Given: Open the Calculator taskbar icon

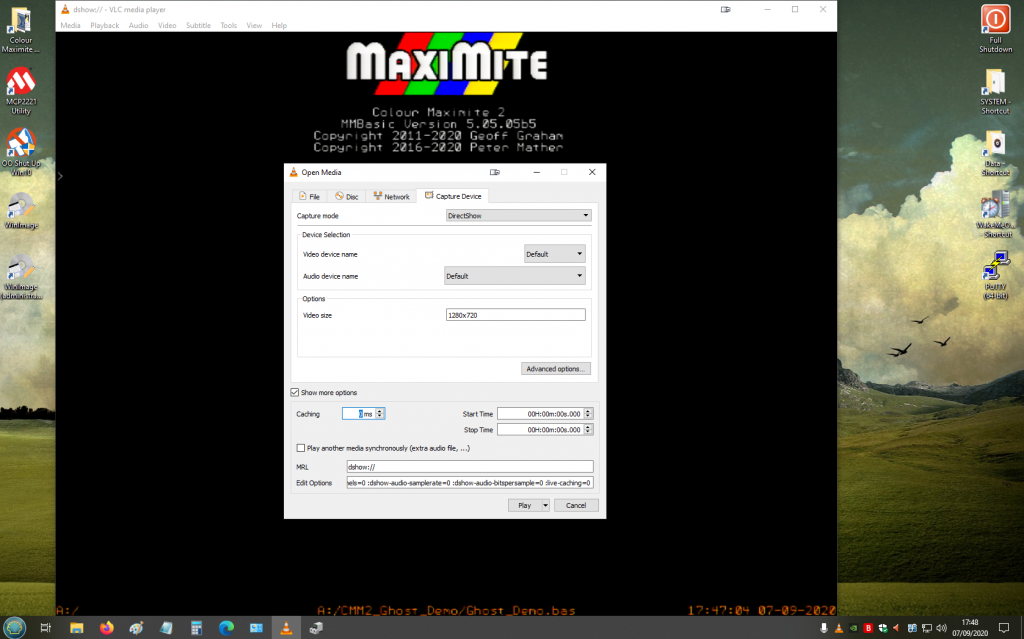Looking at the screenshot, I should pyautogui.click(x=197, y=628).
